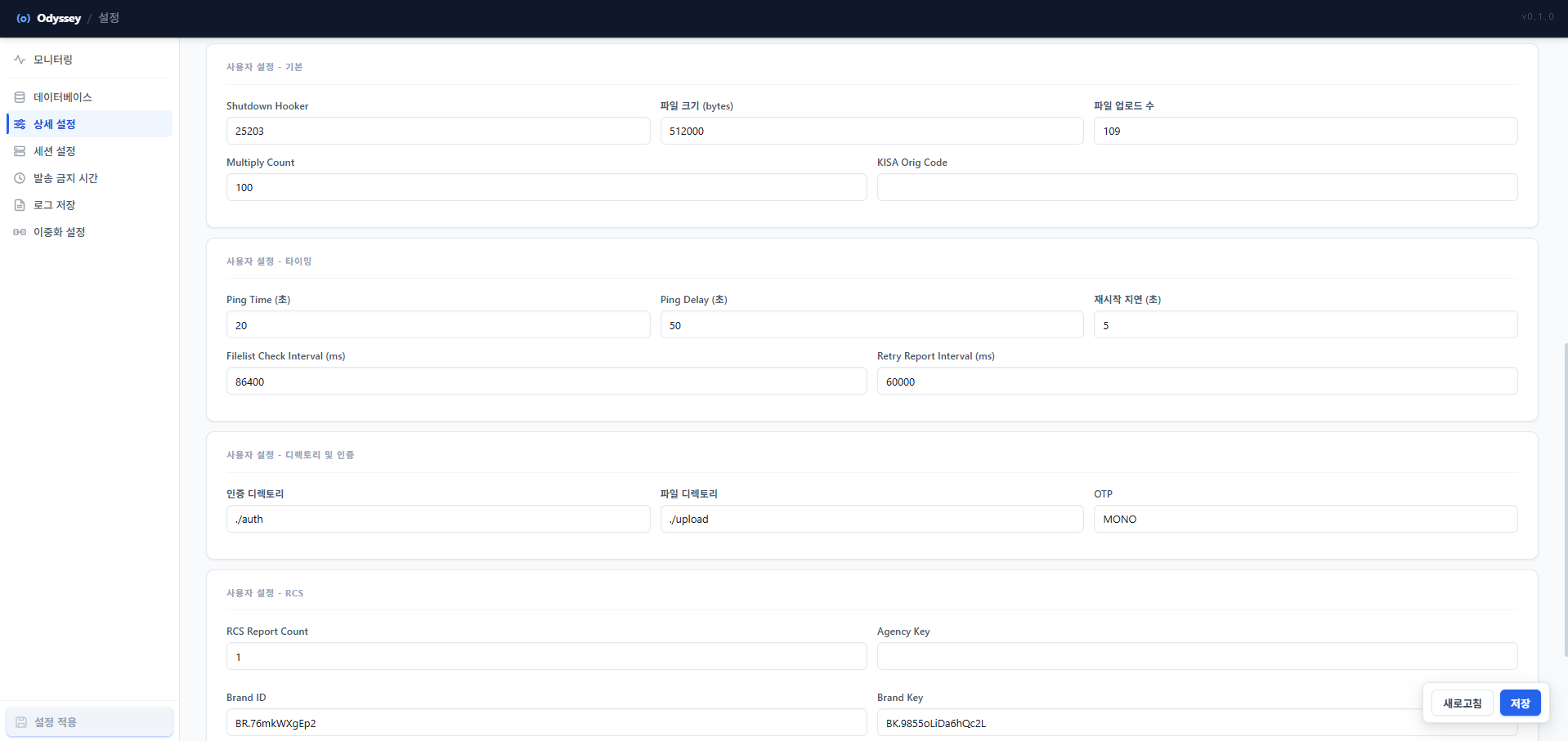Click the log save document icon

click(x=20, y=205)
